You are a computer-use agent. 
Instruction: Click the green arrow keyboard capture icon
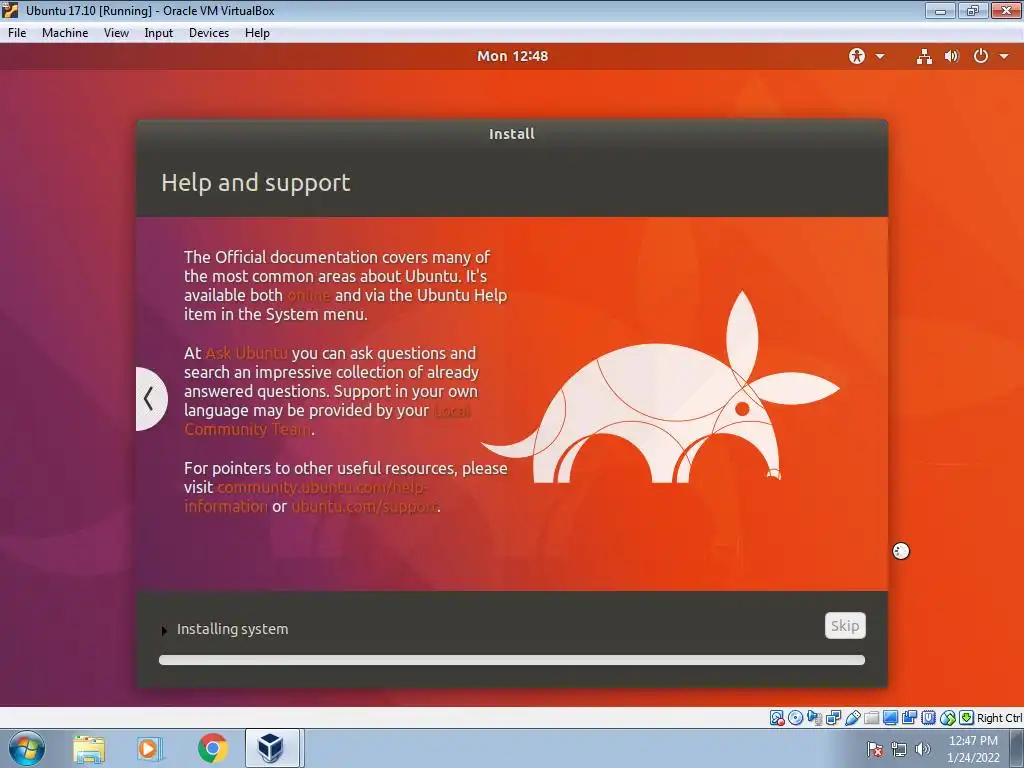(967, 718)
